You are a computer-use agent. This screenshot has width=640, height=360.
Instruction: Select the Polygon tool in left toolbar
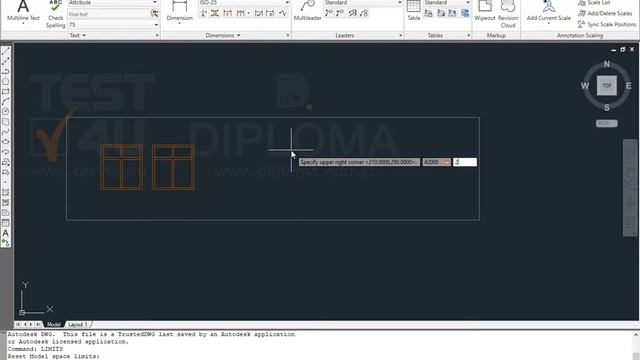[6, 82]
